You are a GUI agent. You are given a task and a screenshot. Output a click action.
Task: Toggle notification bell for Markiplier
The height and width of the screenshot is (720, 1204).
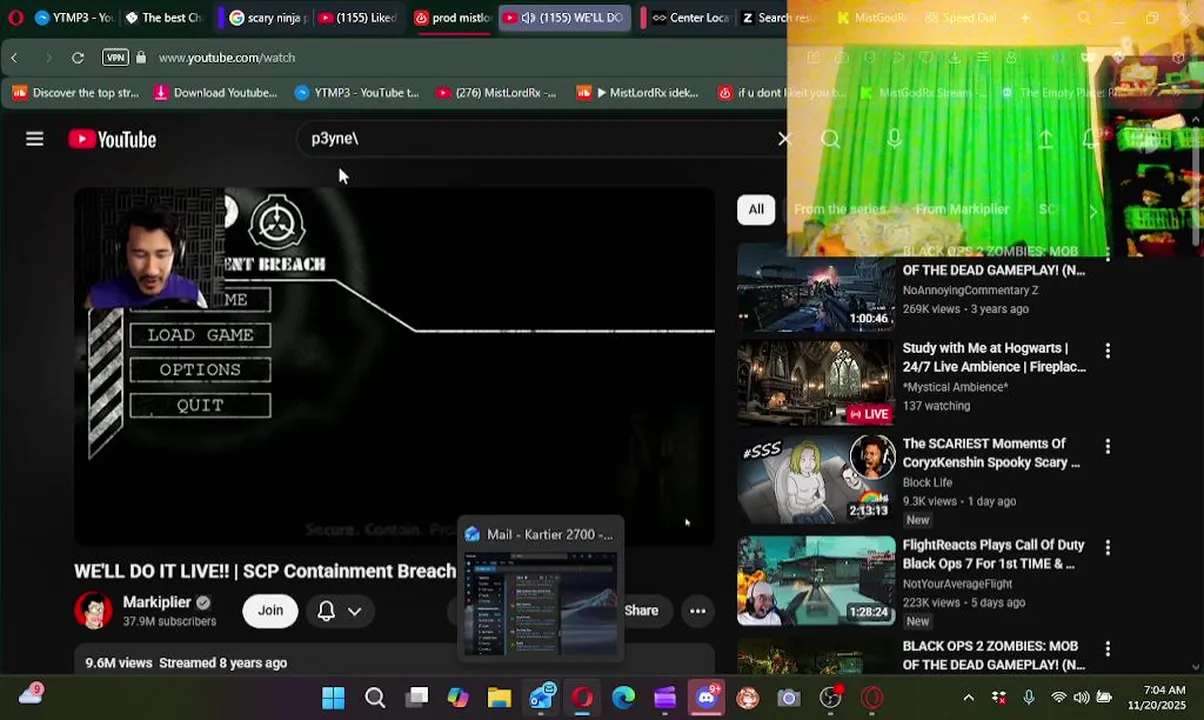[x=326, y=611]
